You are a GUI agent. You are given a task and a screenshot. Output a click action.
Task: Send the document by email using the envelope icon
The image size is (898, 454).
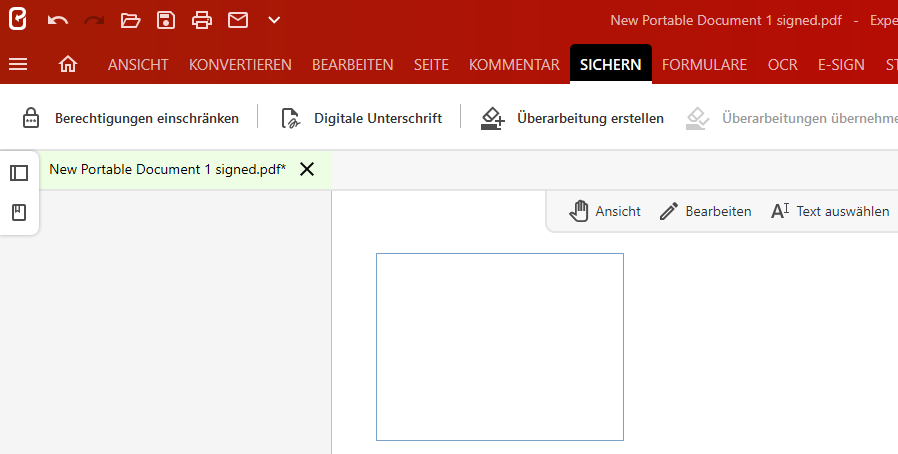[238, 20]
